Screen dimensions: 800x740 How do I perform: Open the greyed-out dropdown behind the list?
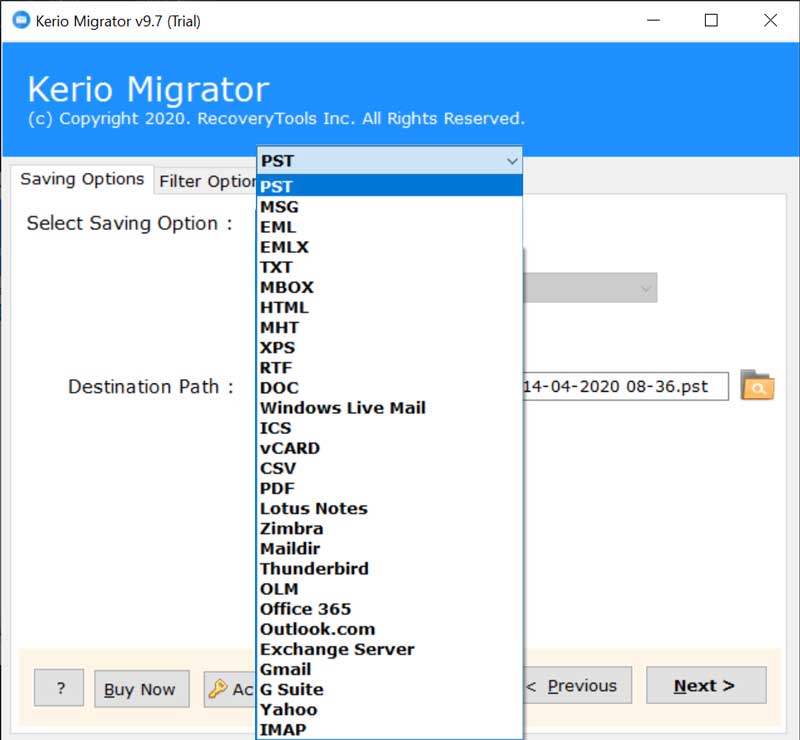coord(590,288)
